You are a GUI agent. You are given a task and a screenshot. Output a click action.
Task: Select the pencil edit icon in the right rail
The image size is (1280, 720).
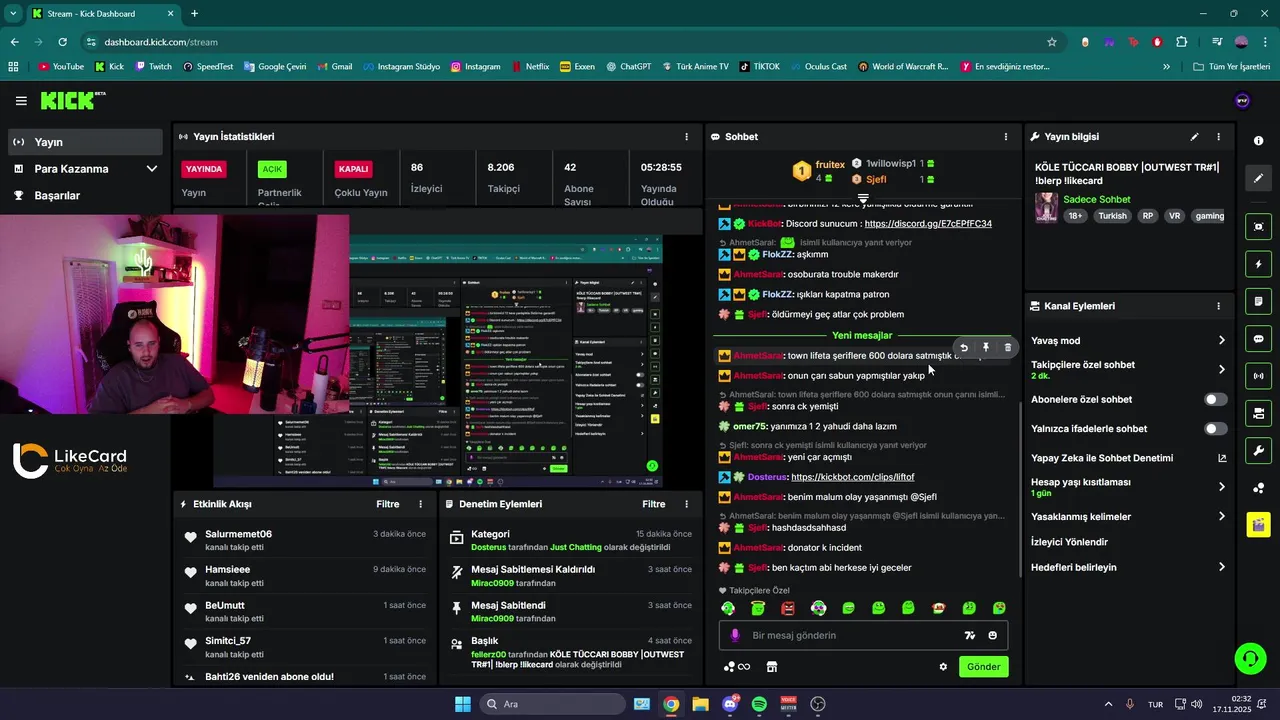pyautogui.click(x=1259, y=178)
